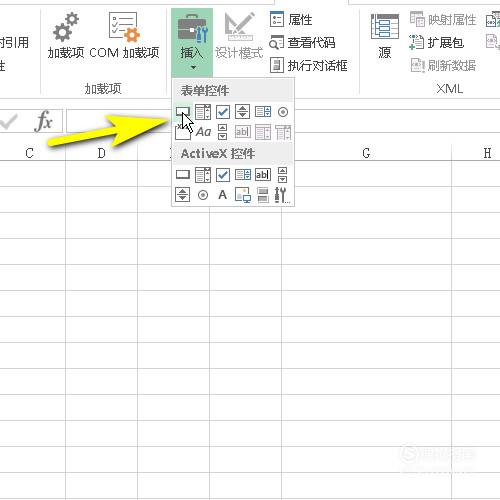
Task: Select the ActiveX Image control
Action: point(243,195)
